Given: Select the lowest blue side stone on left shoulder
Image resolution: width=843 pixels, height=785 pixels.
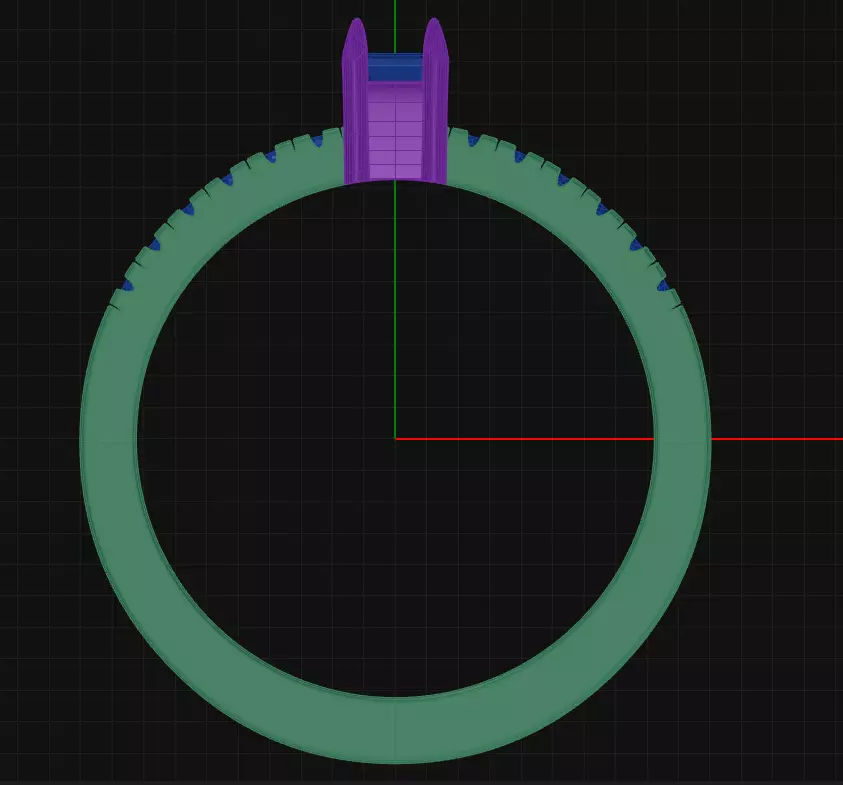Looking at the screenshot, I should pos(128,285).
